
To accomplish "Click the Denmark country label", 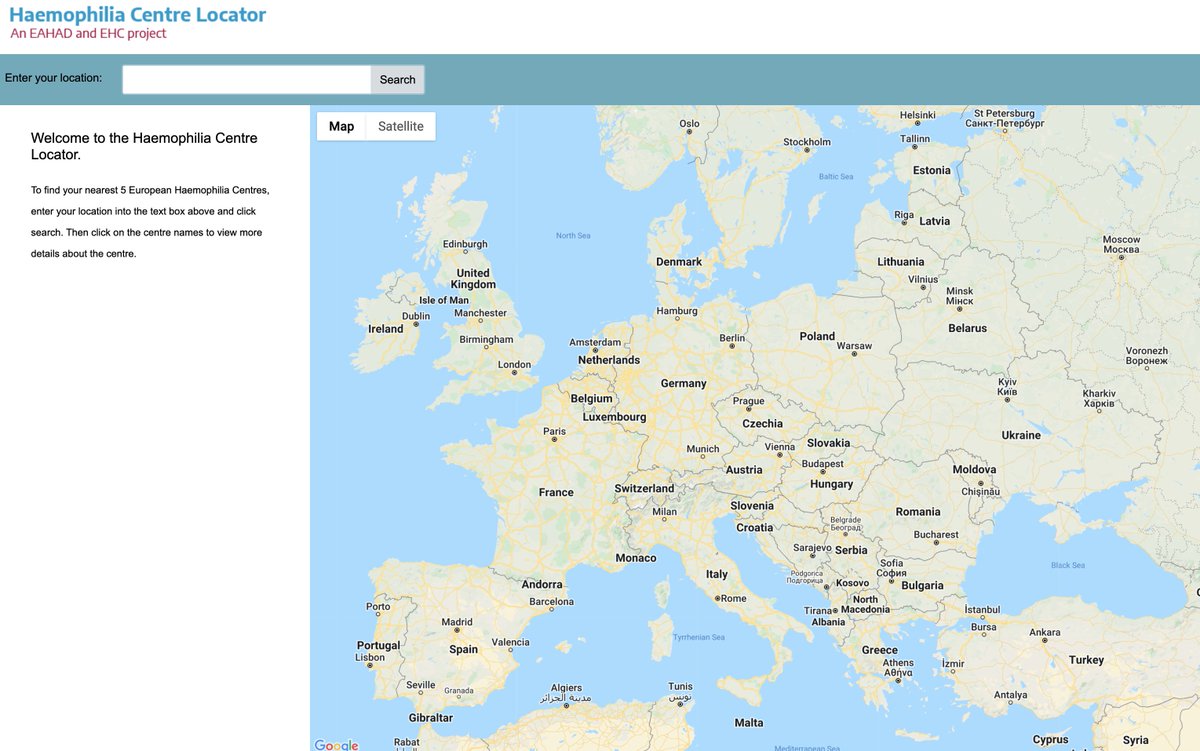I will click(x=679, y=262).
